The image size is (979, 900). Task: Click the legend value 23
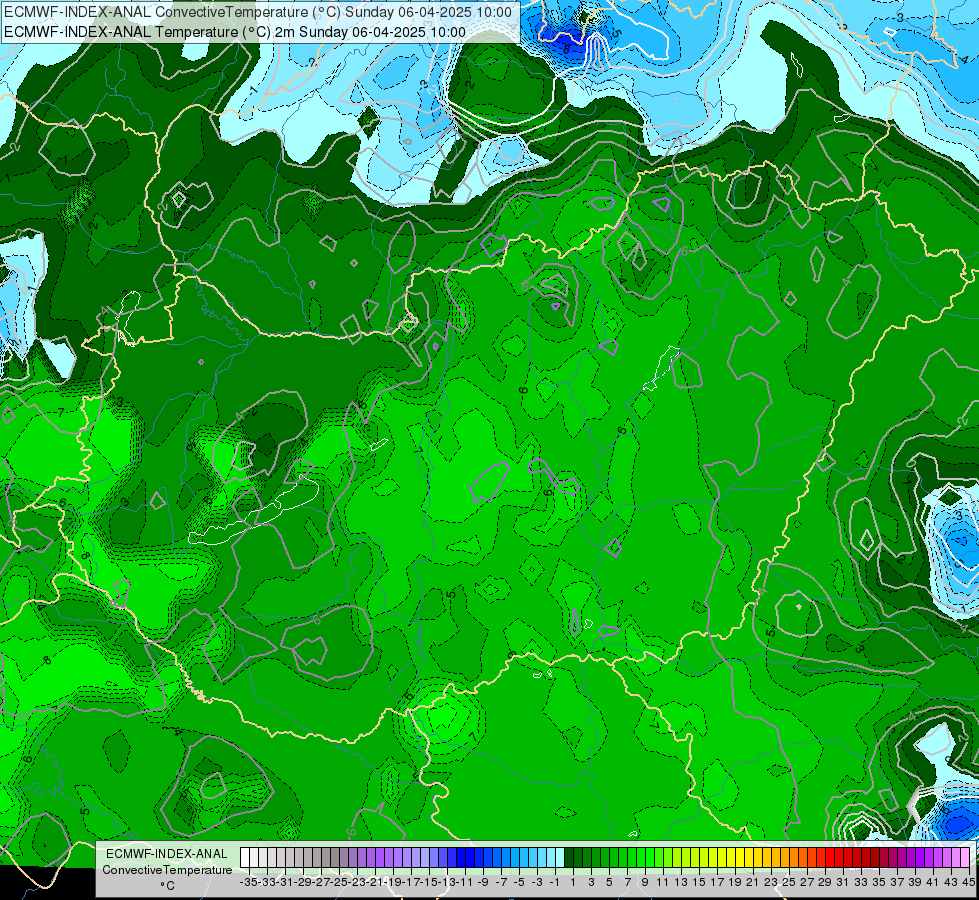pos(770,882)
